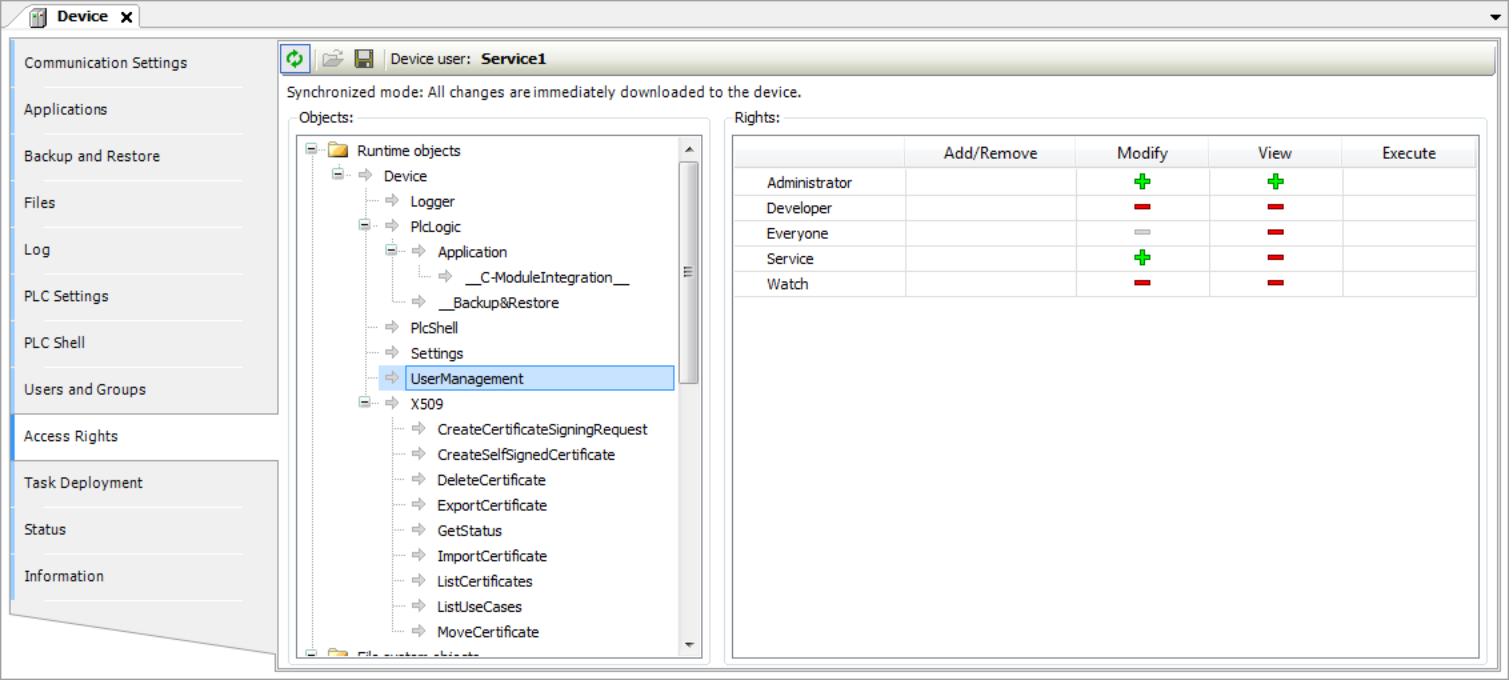Image resolution: width=1509 pixels, height=680 pixels.
Task: Click the arrow icon beside ImportCertificate
Action: click(419, 556)
